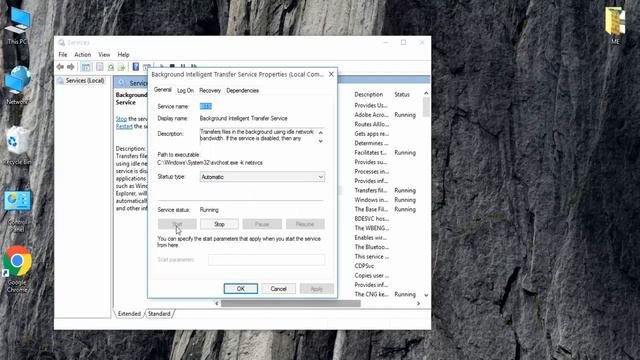Screen dimensions: 640x360
Task: Click the Service name field
Action: [x=262, y=106]
